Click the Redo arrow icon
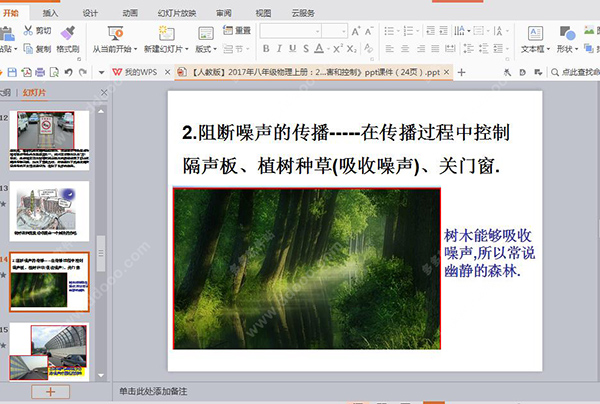 coord(82,72)
